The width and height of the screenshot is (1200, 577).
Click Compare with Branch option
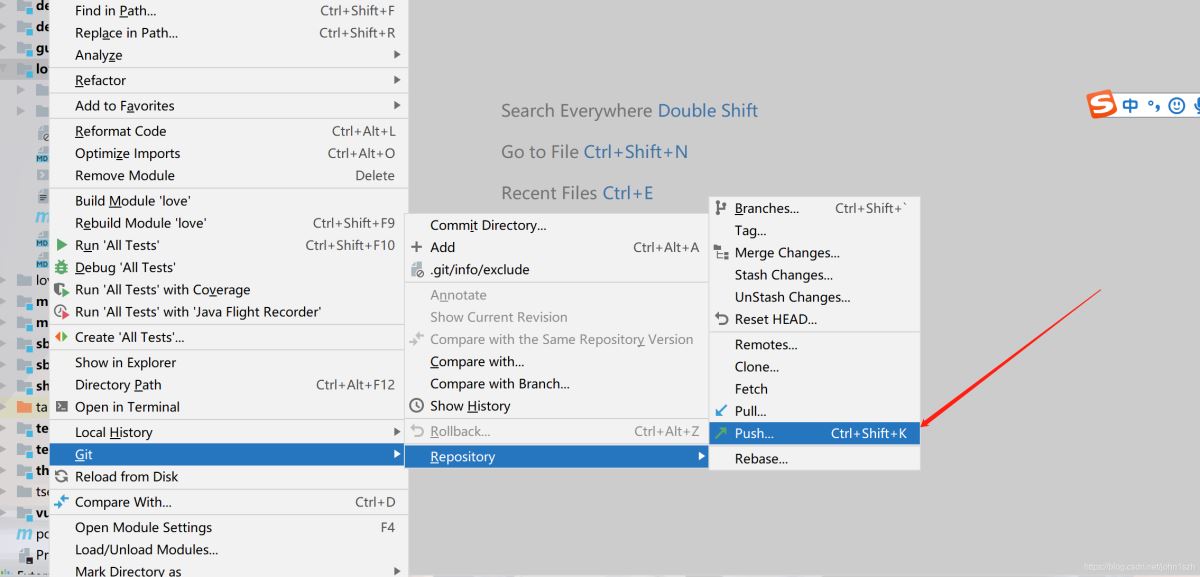[500, 384]
